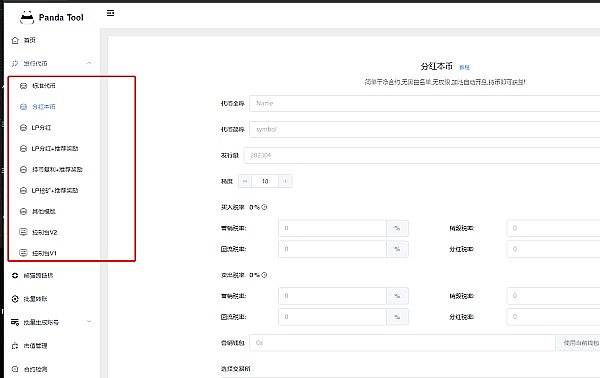The width and height of the screenshot is (600, 378).
Task: Click the info icon beside 卖出税率 0%
Action: [264, 275]
